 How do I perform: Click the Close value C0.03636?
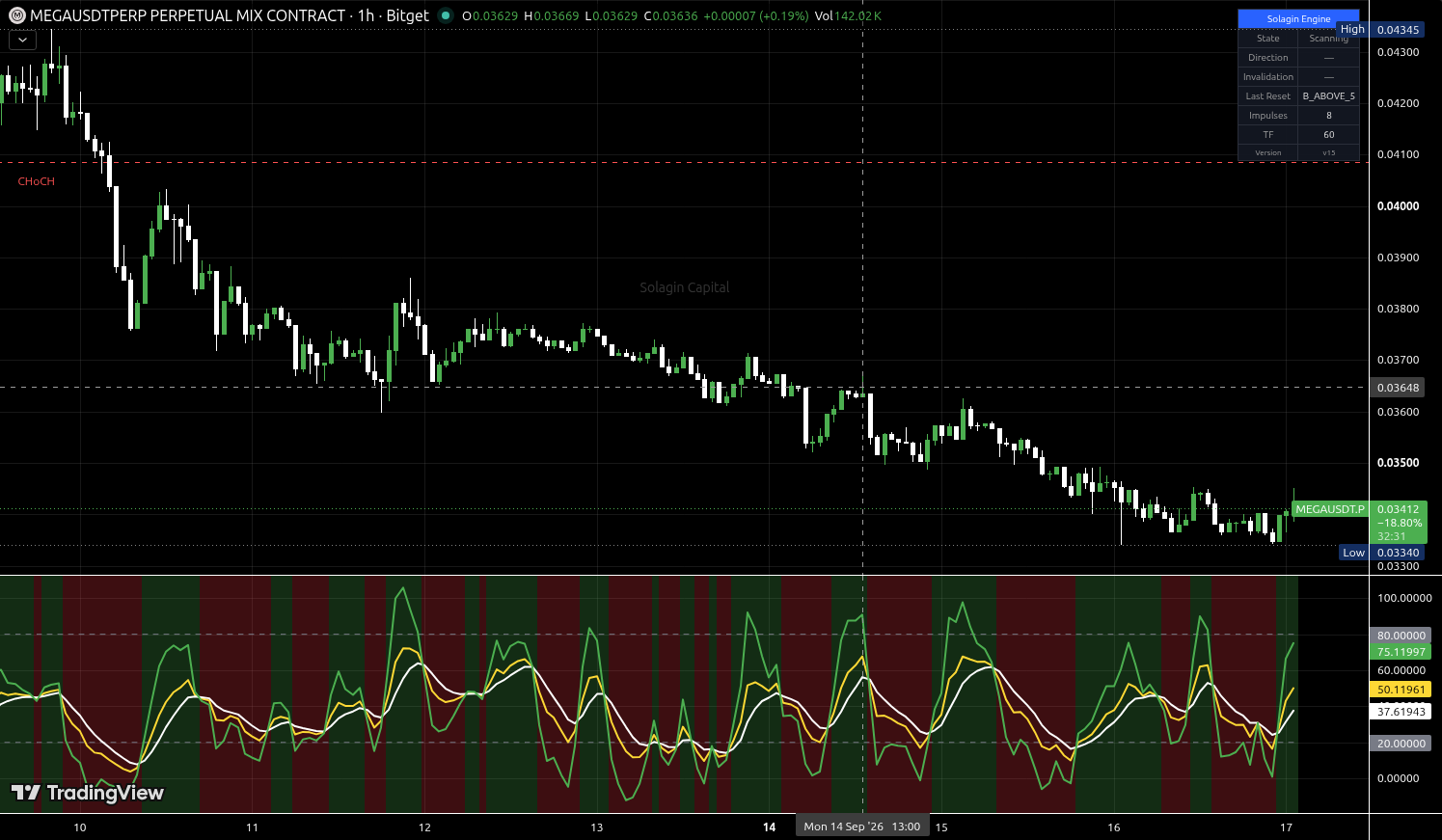pos(671,16)
